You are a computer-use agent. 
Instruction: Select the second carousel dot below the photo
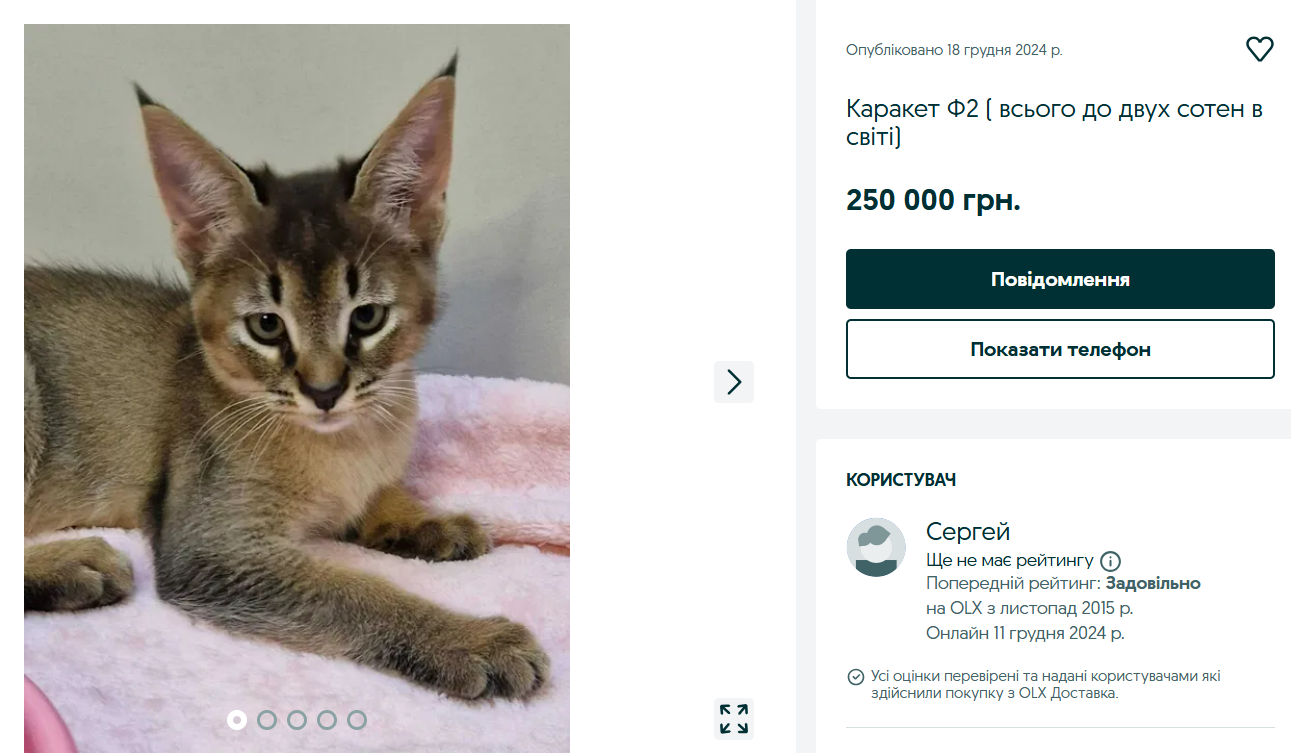pyautogui.click(x=267, y=719)
